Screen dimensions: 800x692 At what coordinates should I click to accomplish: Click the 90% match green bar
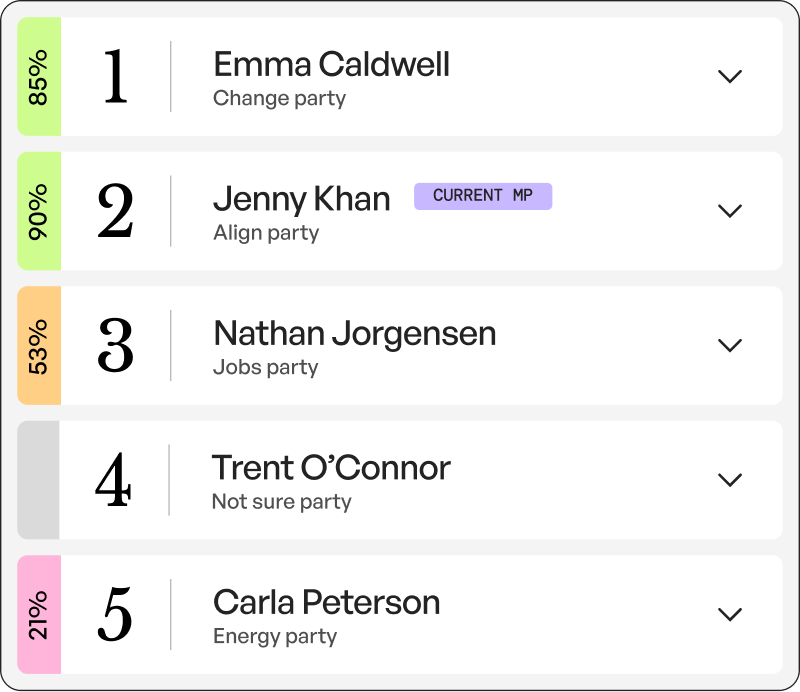39,211
